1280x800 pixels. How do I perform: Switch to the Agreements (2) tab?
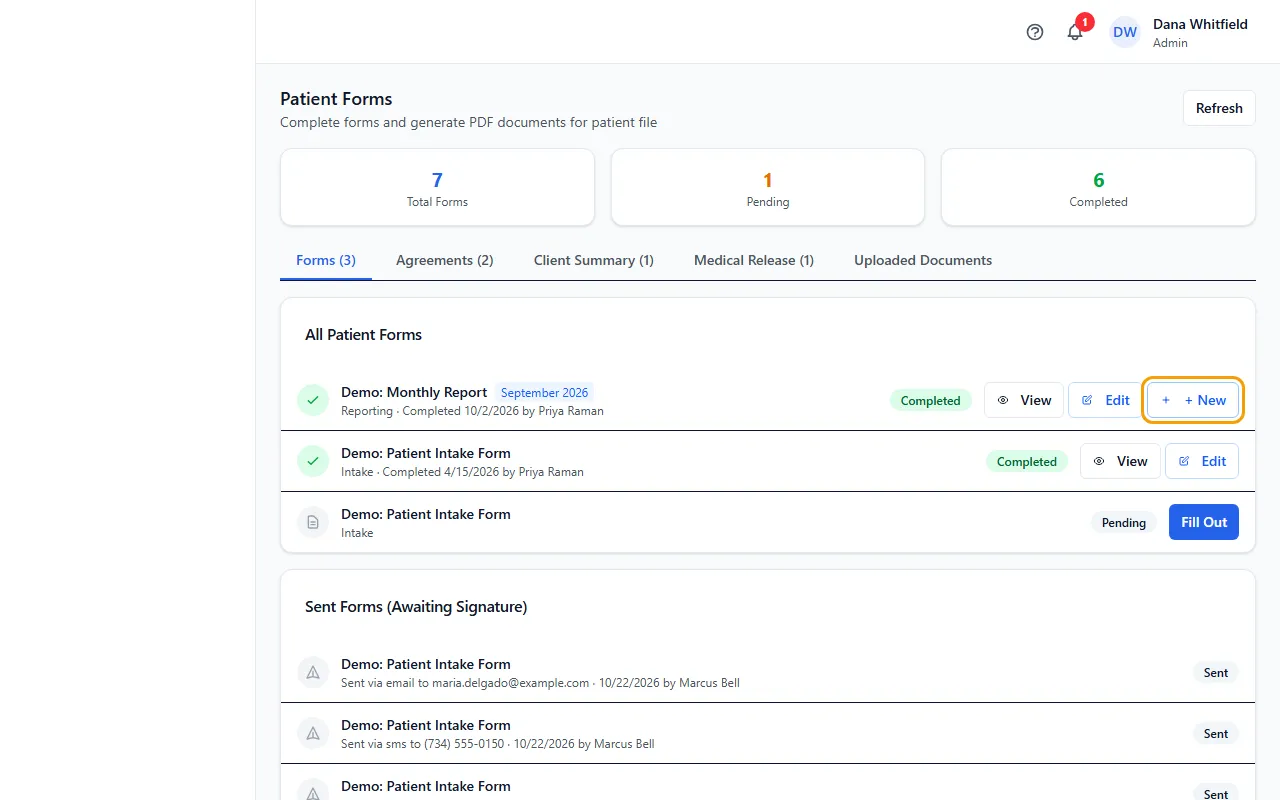point(445,260)
